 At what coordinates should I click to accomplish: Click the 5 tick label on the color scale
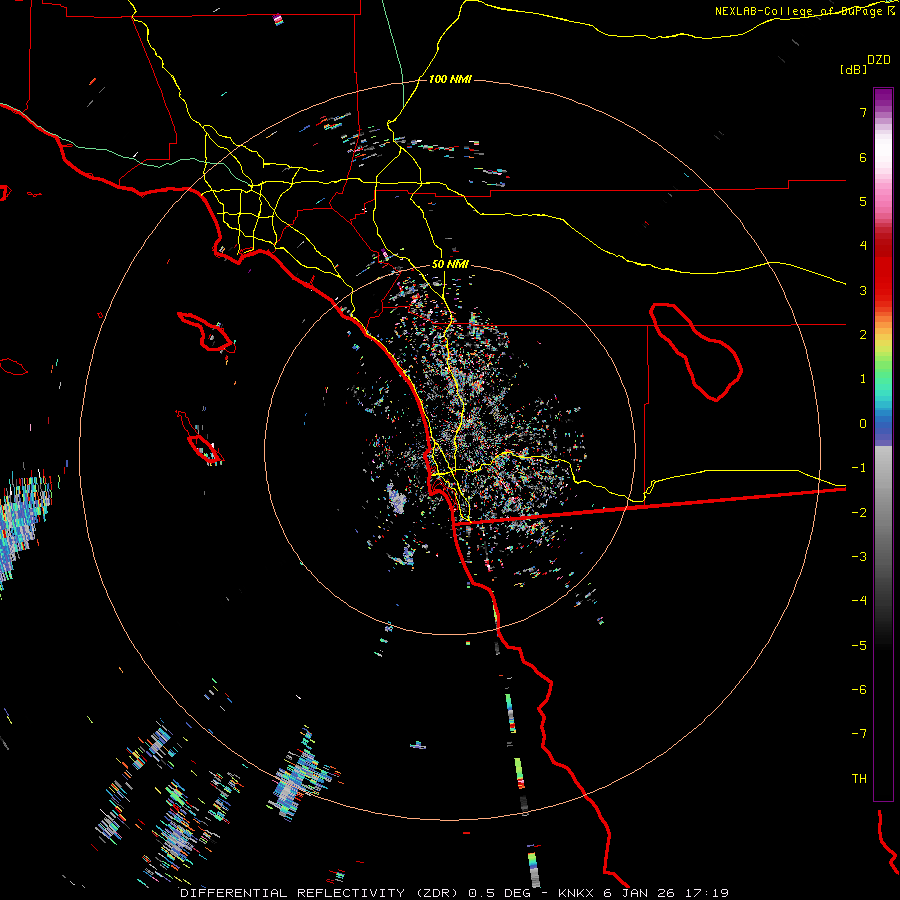[863, 201]
